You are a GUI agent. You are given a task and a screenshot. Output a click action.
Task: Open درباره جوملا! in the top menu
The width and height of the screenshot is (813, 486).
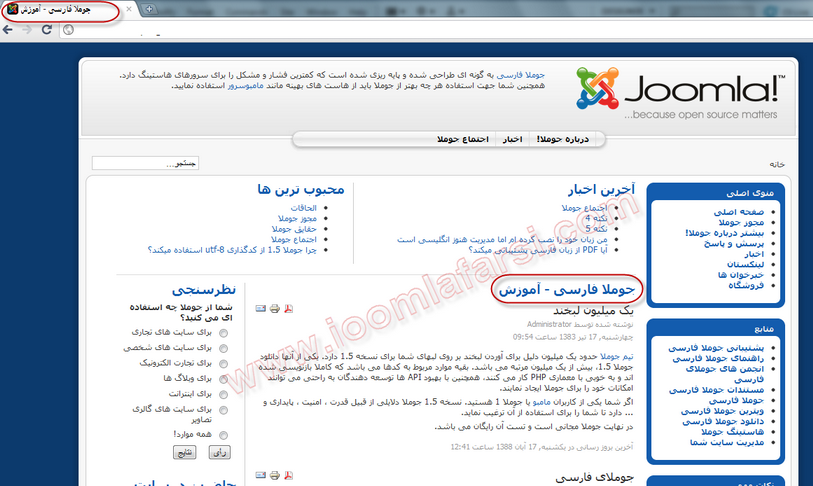[x=563, y=139]
